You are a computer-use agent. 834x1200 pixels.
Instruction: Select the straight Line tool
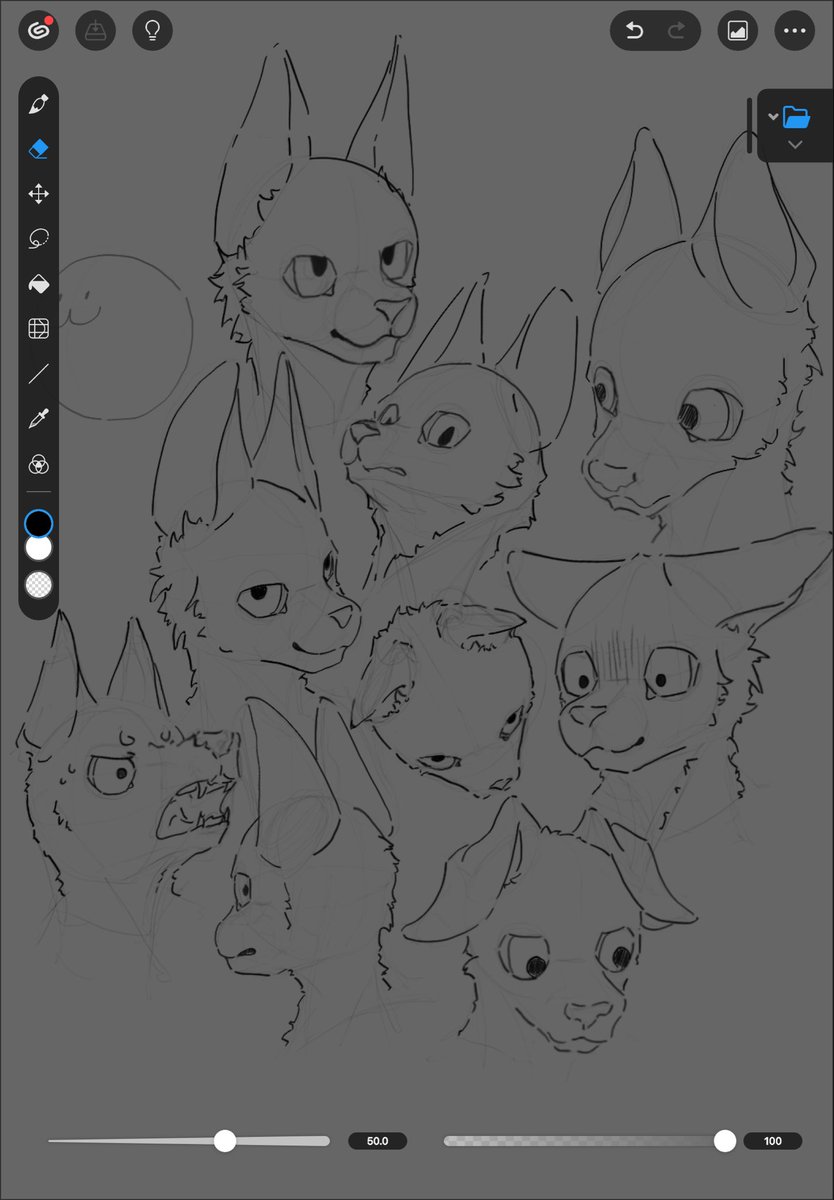[38, 374]
